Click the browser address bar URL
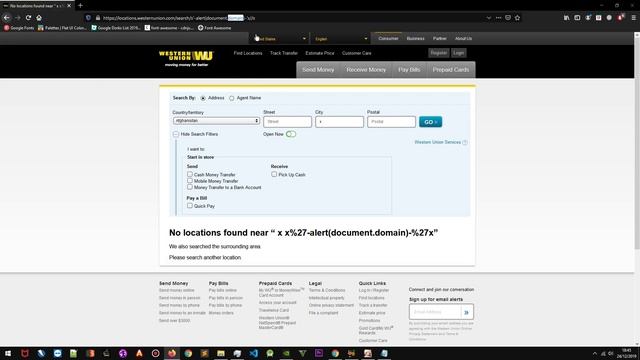 286,18
